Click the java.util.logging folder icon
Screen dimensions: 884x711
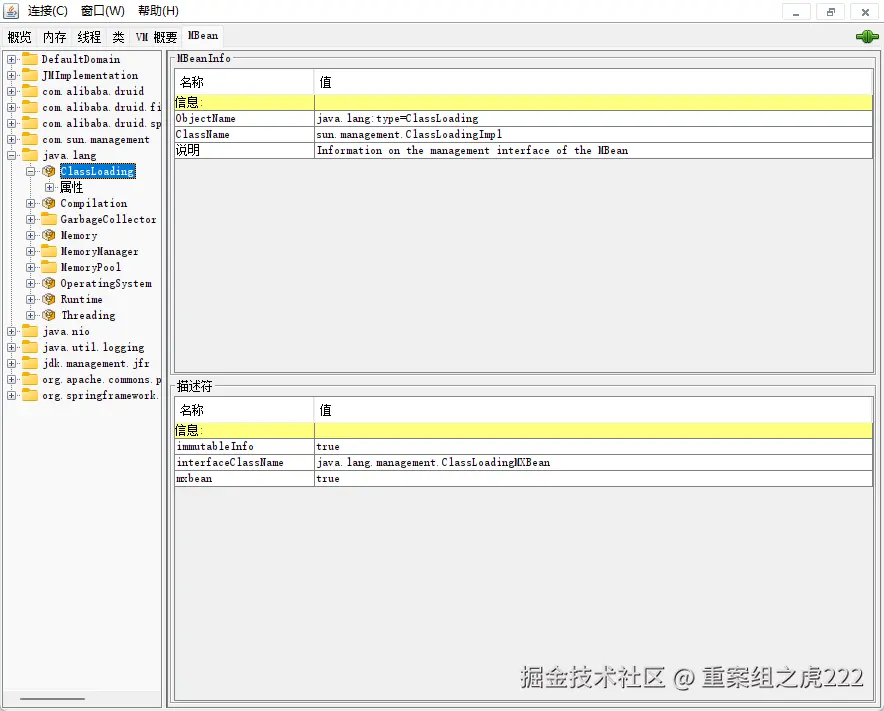coord(29,347)
